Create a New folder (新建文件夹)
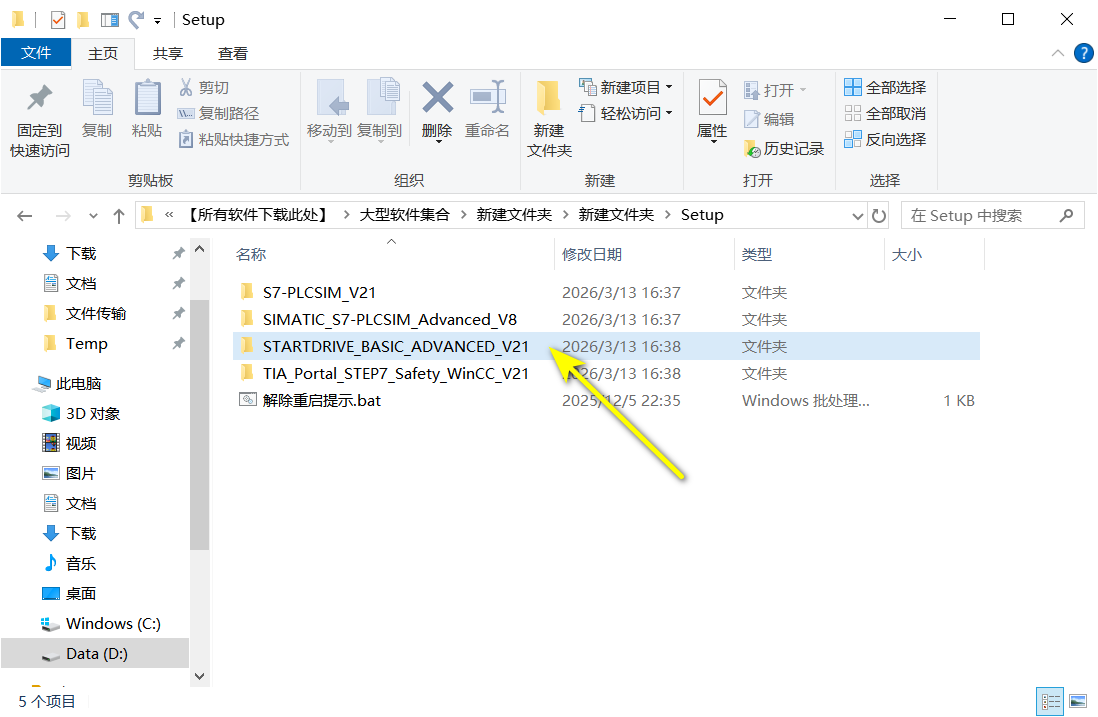The width and height of the screenshot is (1098, 717). (x=549, y=119)
